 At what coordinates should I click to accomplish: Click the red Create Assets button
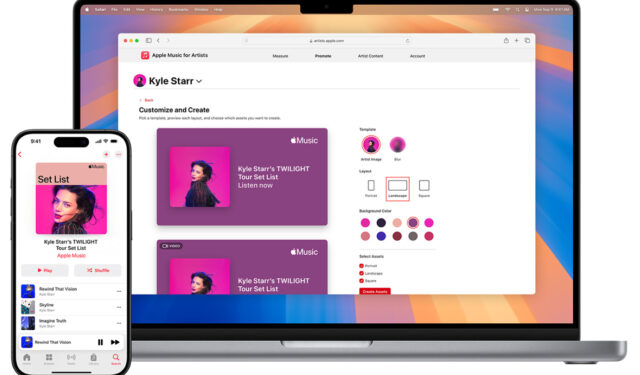375,291
